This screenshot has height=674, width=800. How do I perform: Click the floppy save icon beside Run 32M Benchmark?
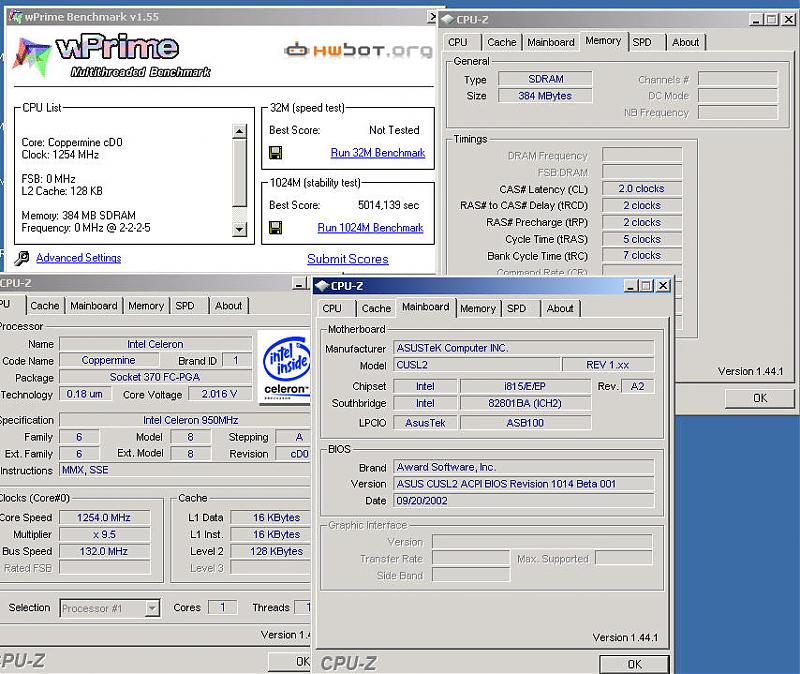point(276,153)
